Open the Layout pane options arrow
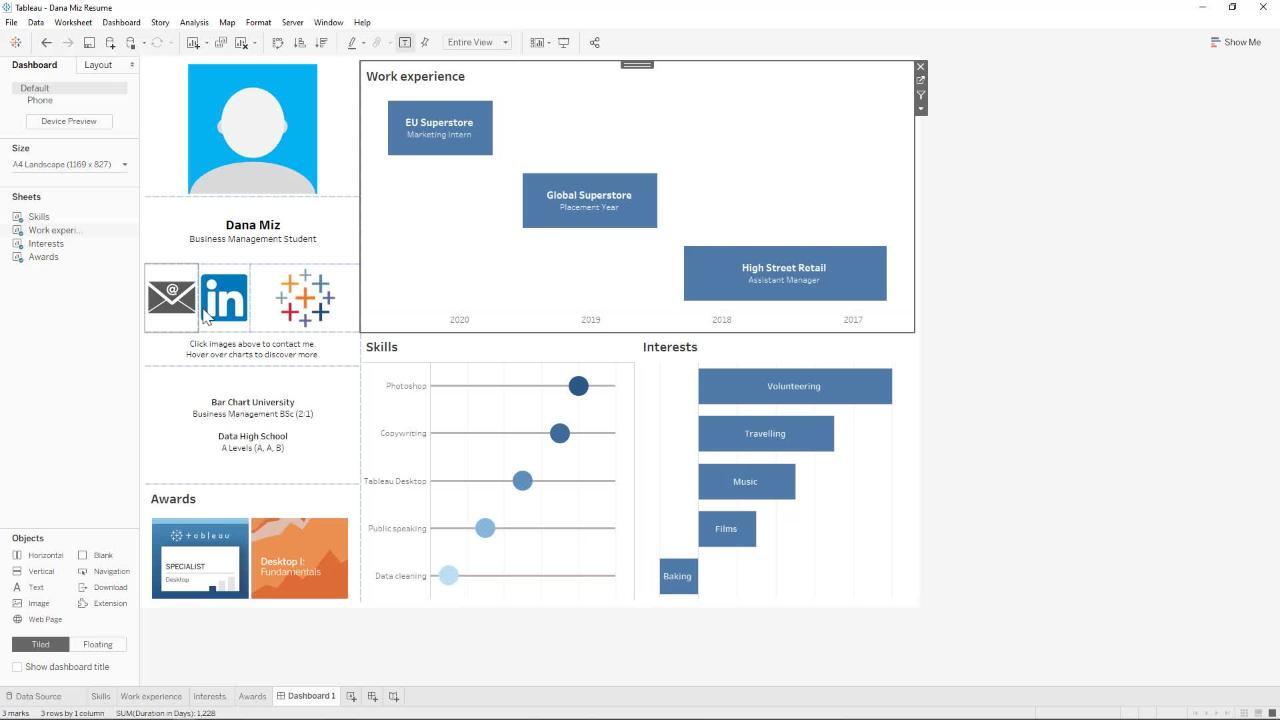 pyautogui.click(x=132, y=65)
